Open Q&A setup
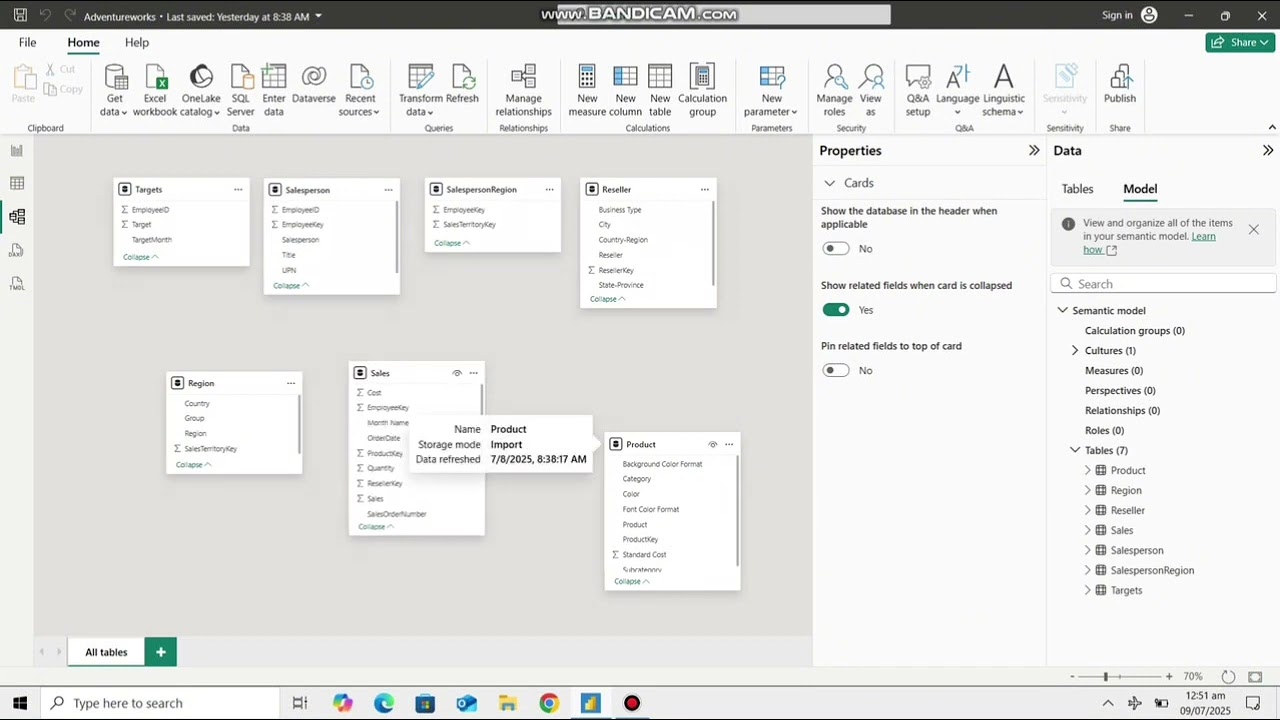This screenshot has width=1280, height=720. tap(918, 91)
